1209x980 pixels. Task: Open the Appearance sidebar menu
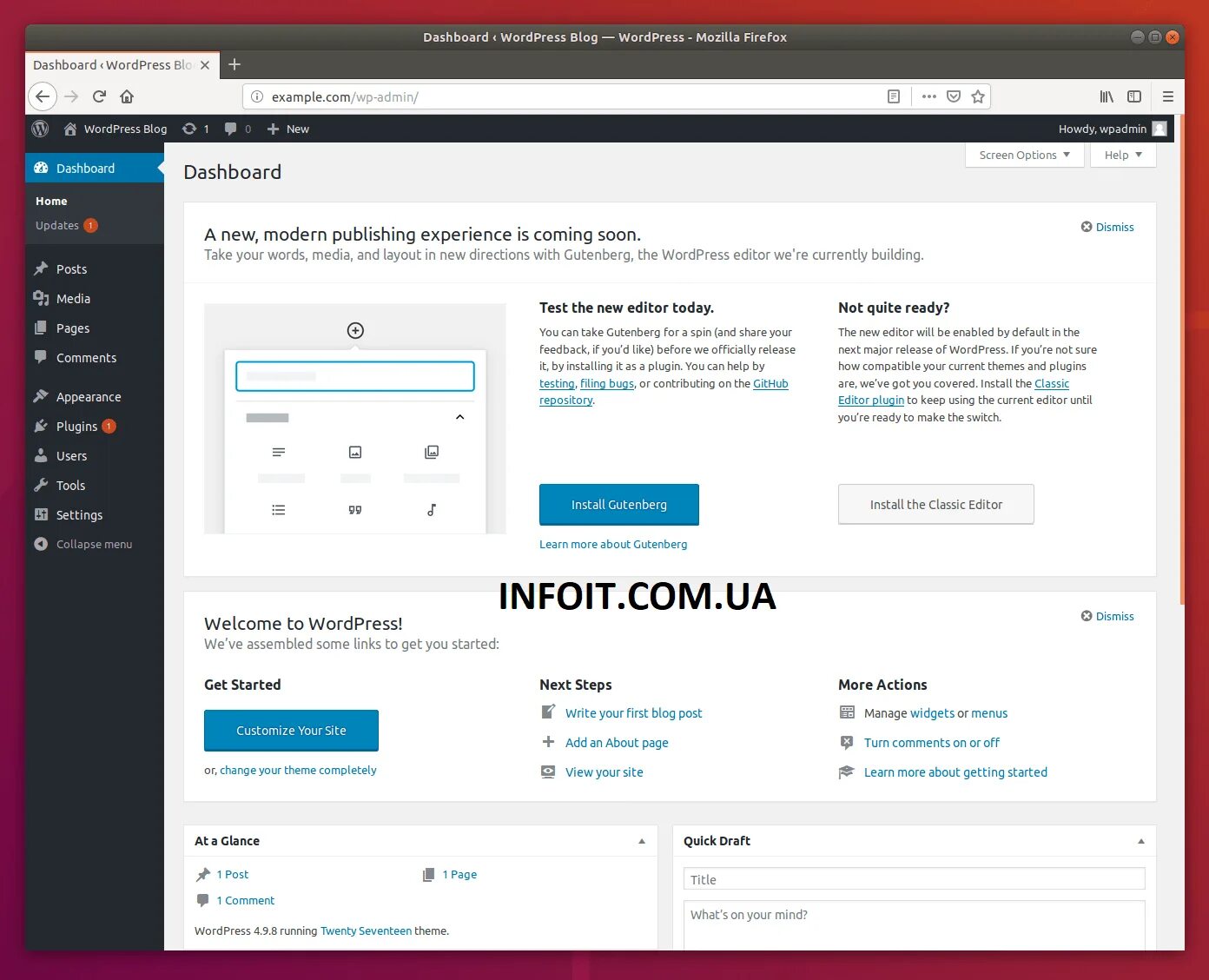coord(95,396)
